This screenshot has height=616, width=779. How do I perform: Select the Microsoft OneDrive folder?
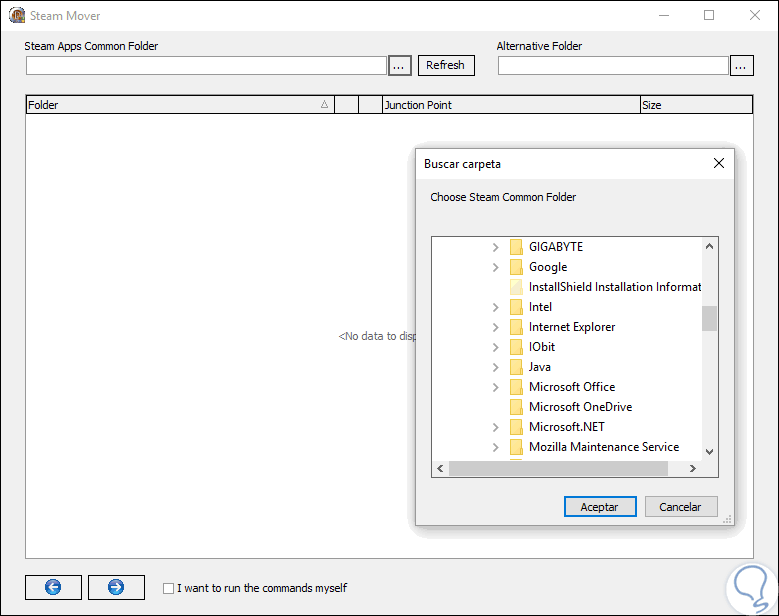coord(580,407)
